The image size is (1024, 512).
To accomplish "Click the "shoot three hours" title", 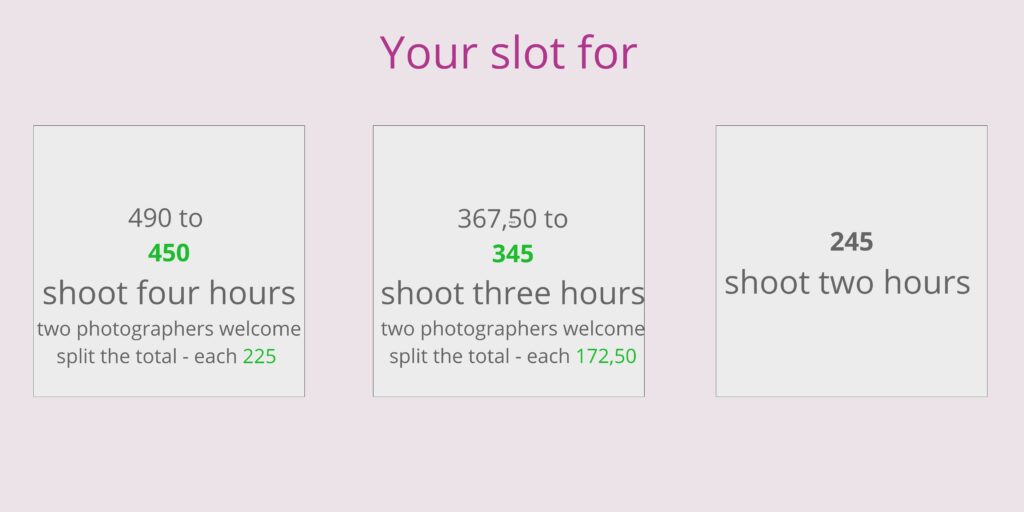I will coord(513,293).
